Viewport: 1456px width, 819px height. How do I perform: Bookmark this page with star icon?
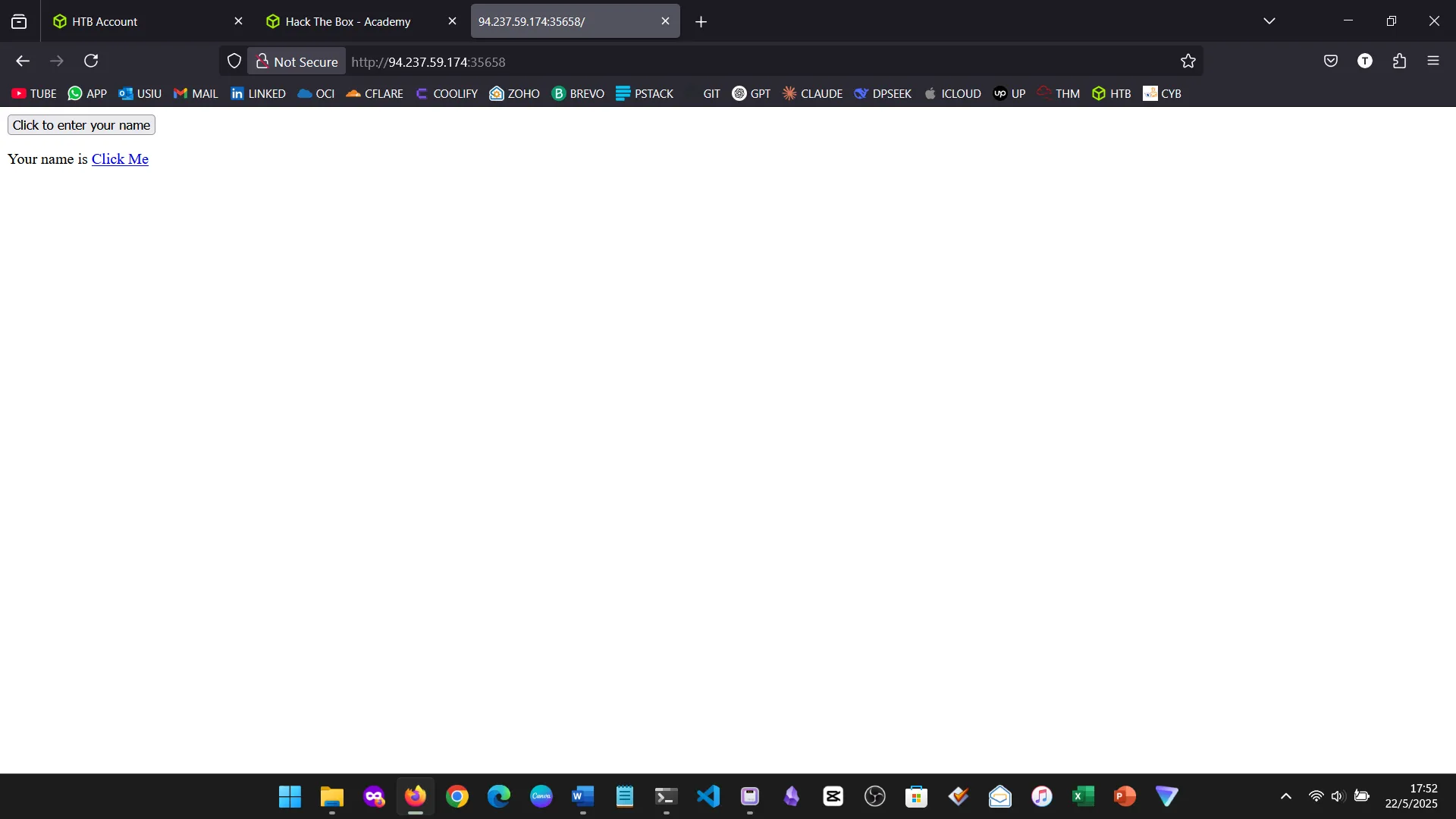1188,61
